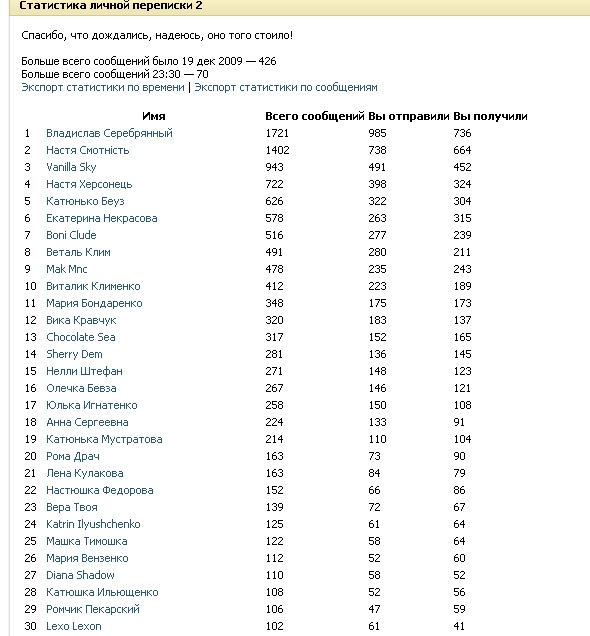Click the Настя Смотність name link

(x=88, y=150)
